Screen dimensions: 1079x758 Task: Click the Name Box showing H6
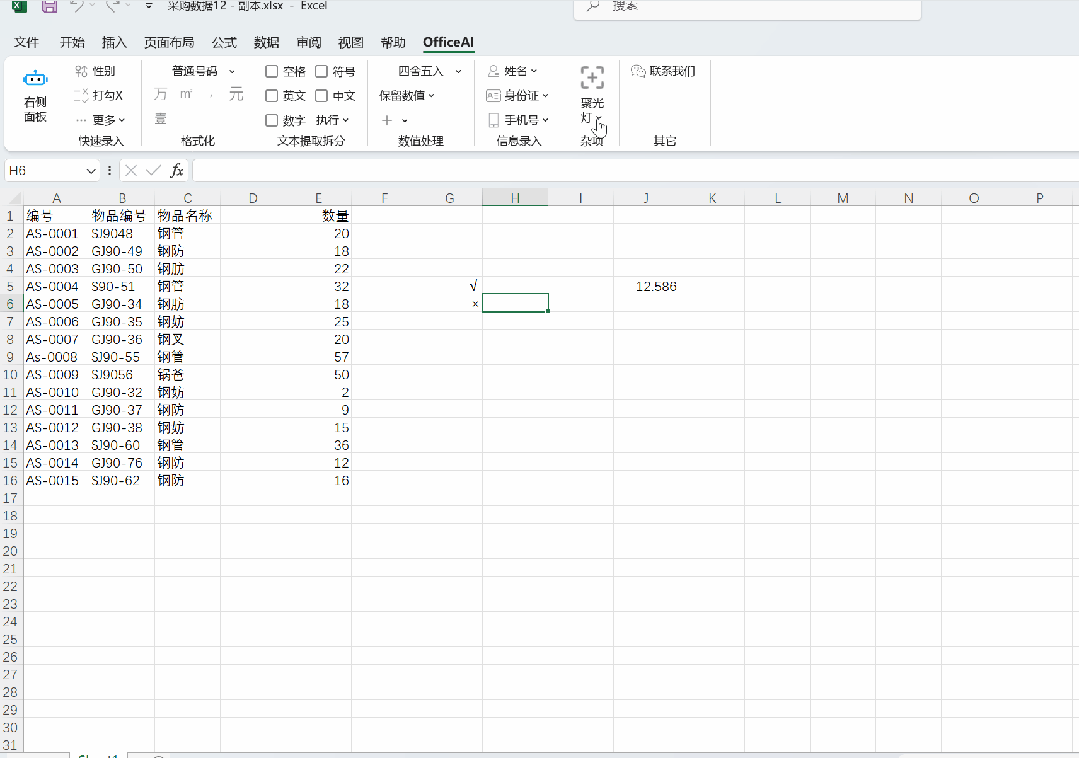[52, 171]
